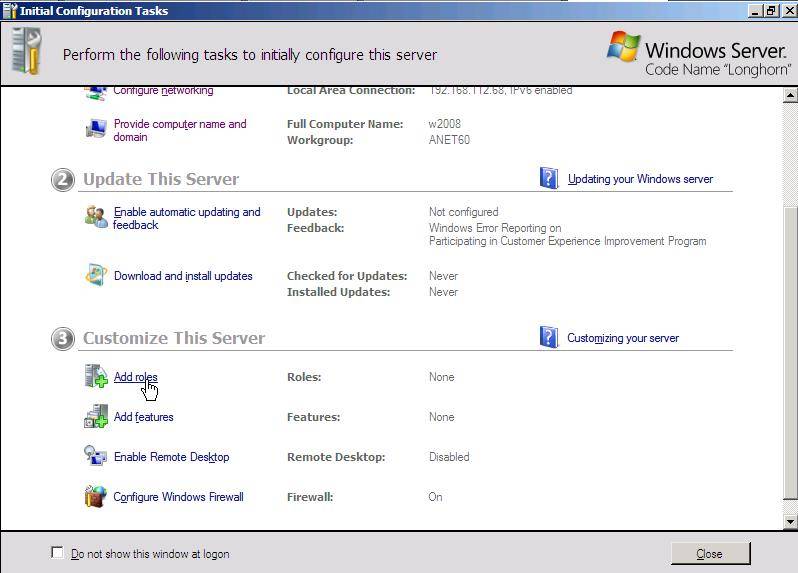Click the Features label

(314, 417)
